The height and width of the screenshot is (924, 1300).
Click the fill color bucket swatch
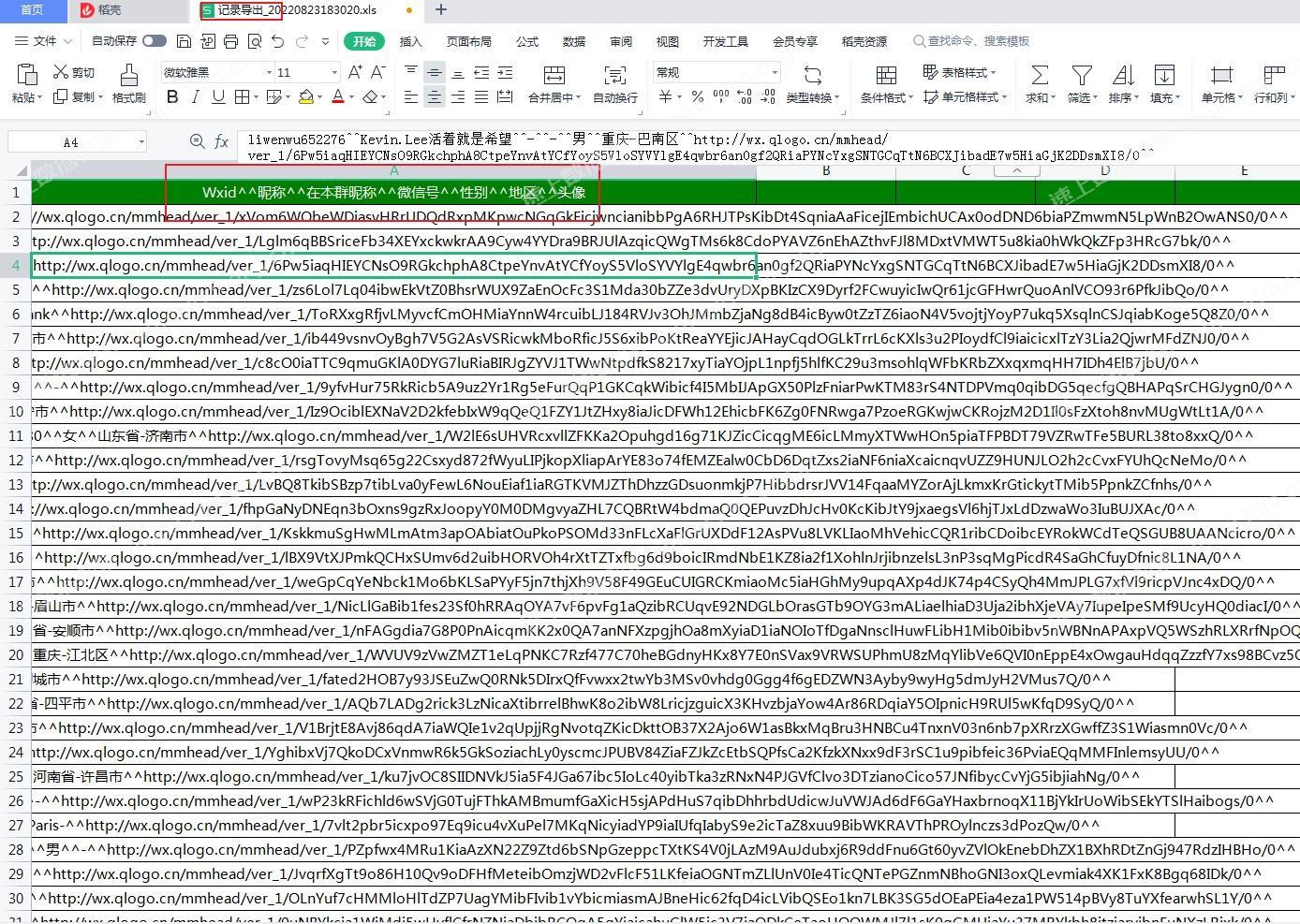pos(305,96)
